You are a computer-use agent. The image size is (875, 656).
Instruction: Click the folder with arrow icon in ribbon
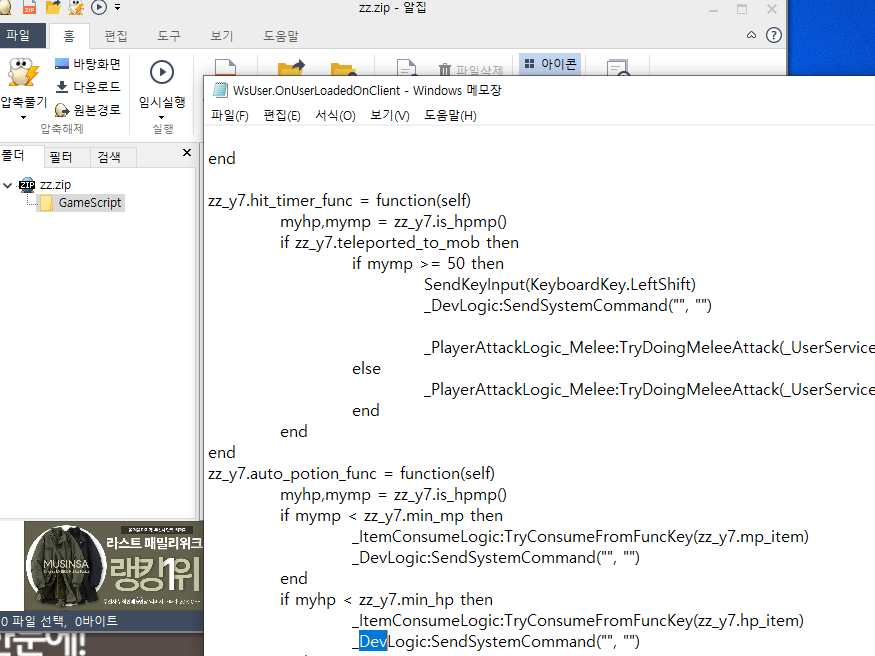(x=291, y=67)
